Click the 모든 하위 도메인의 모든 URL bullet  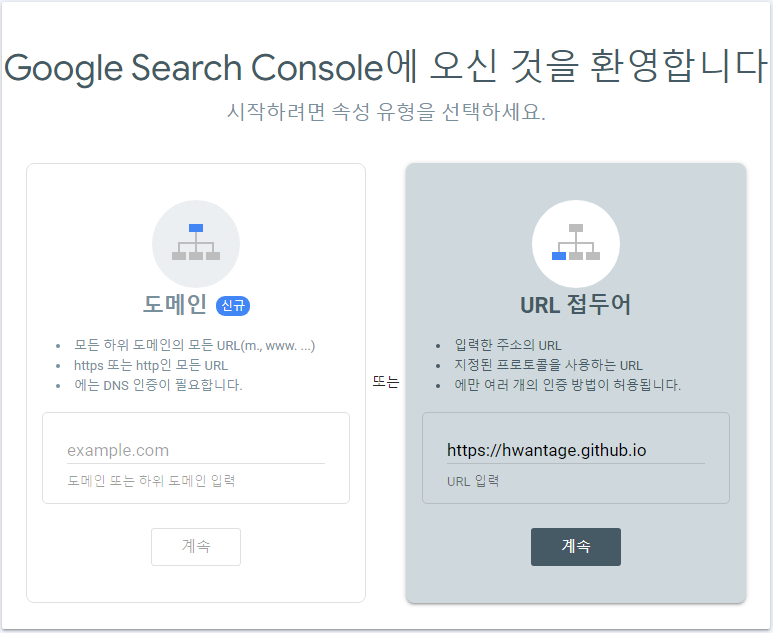[195, 346]
